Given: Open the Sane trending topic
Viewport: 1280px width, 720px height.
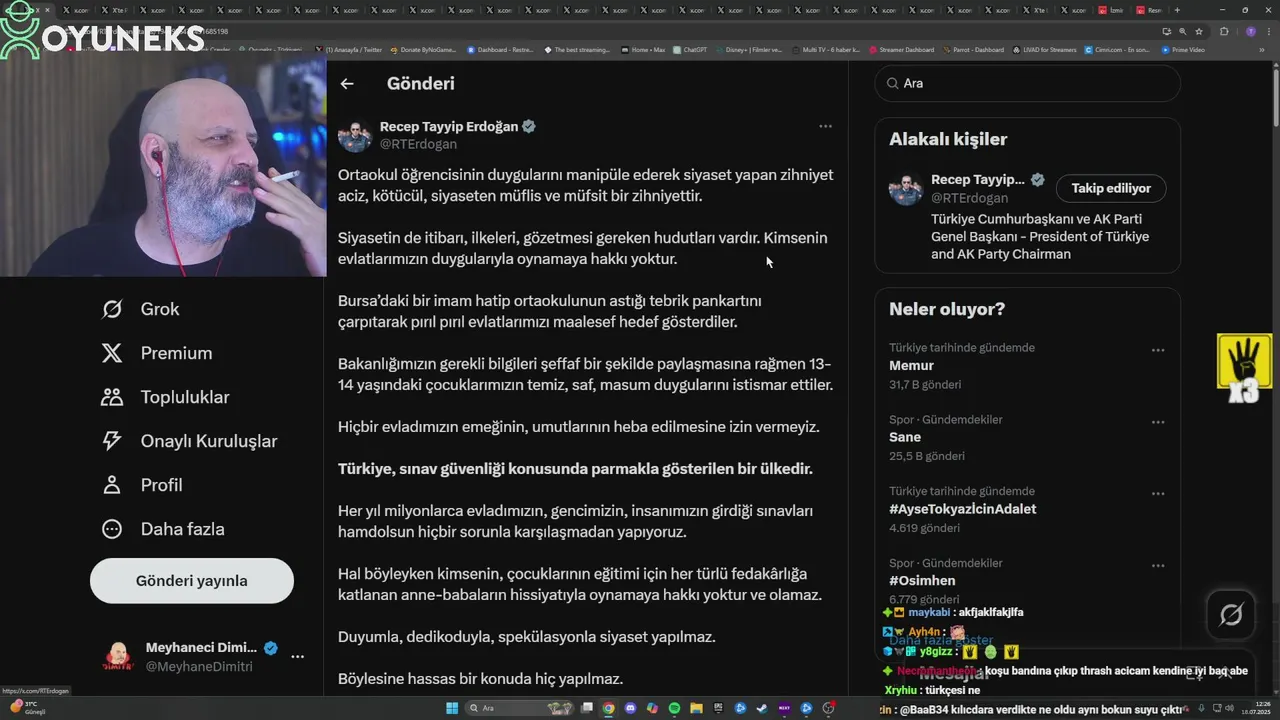Looking at the screenshot, I should [x=905, y=437].
